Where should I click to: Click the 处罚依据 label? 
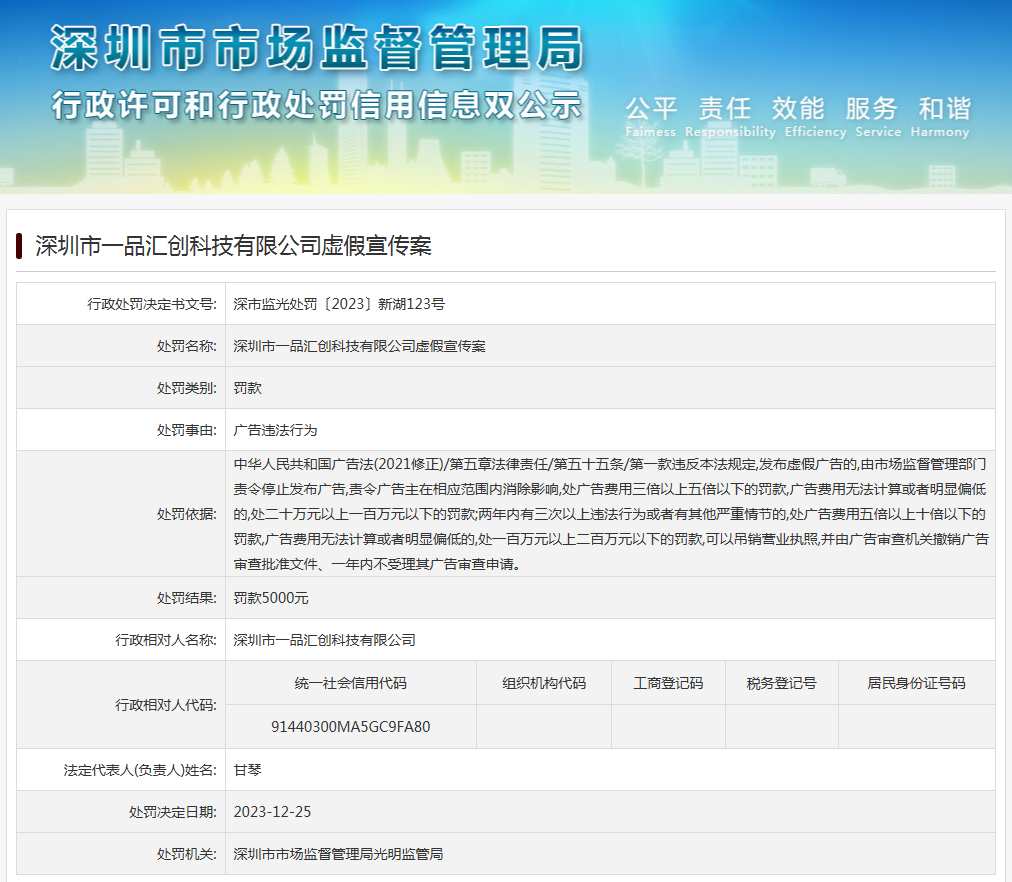coord(187,514)
